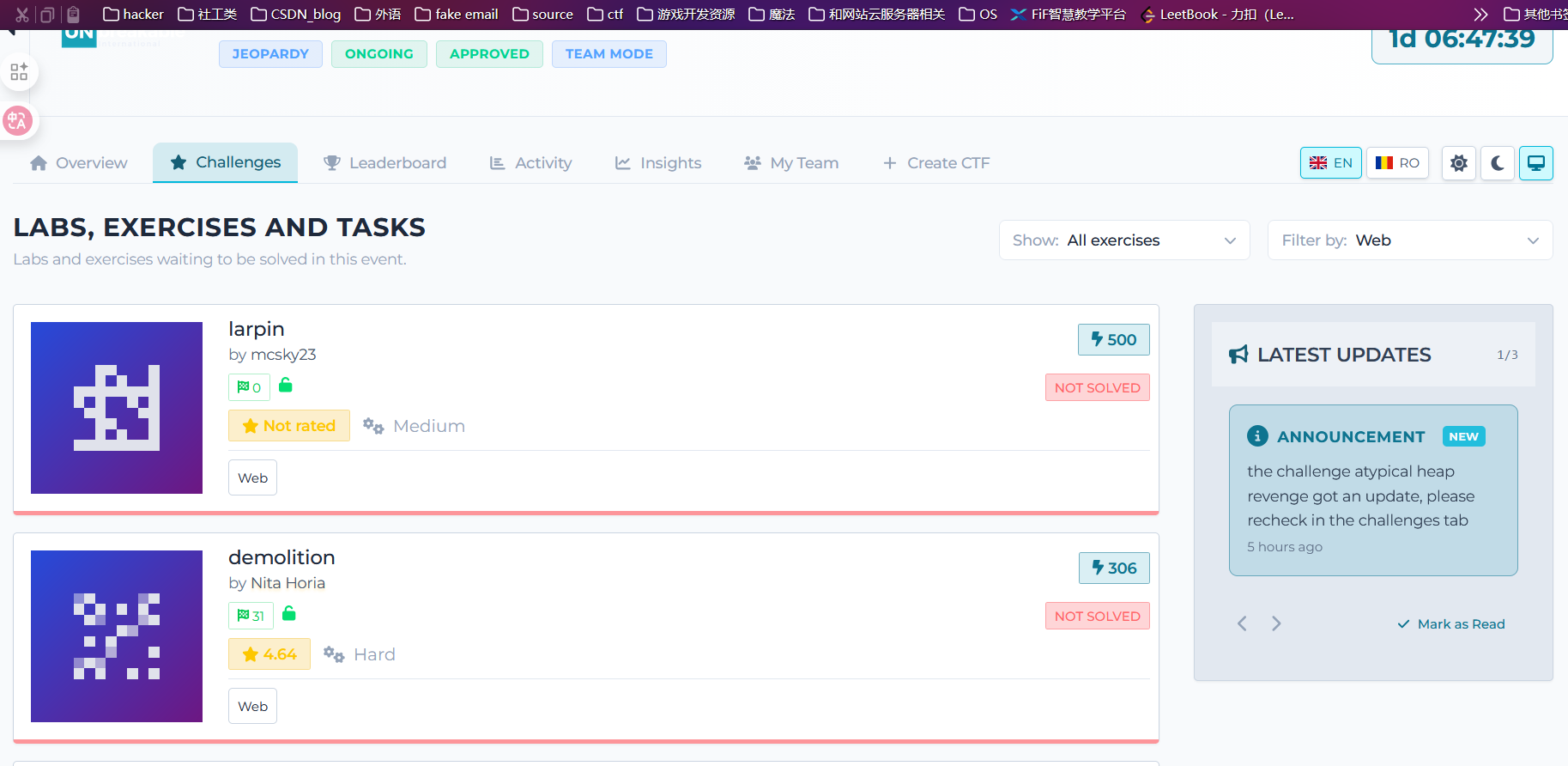
Task: Go to next announcement arrow
Action: coord(1276,623)
